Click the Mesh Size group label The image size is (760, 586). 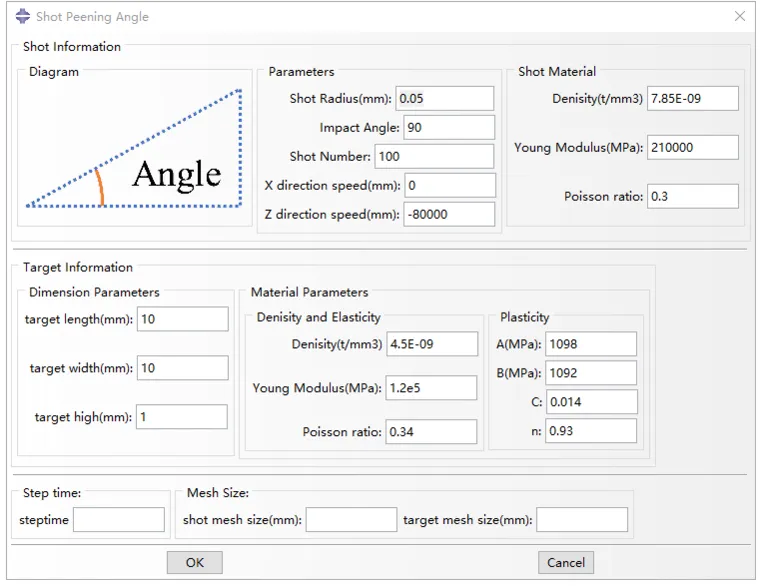218,492
